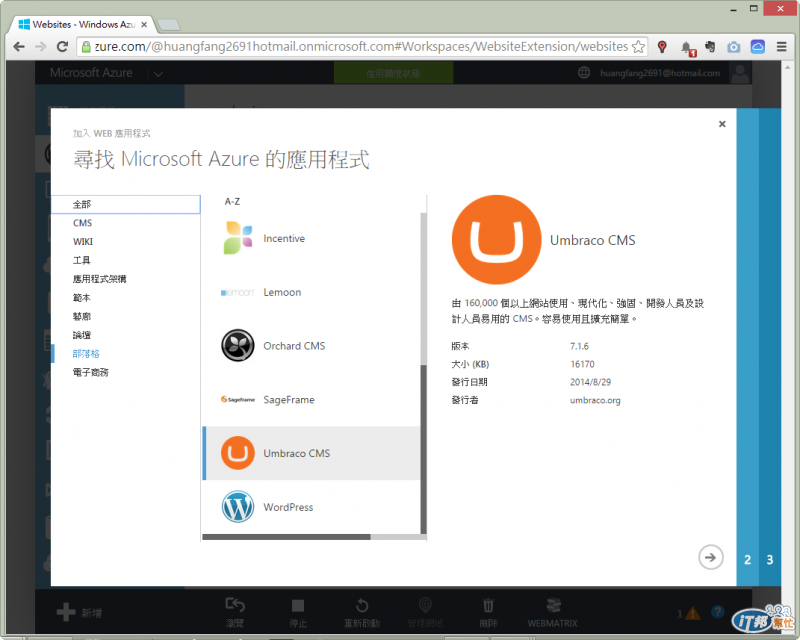Click the 停止 stop icon
800x640 pixels.
(x=297, y=605)
